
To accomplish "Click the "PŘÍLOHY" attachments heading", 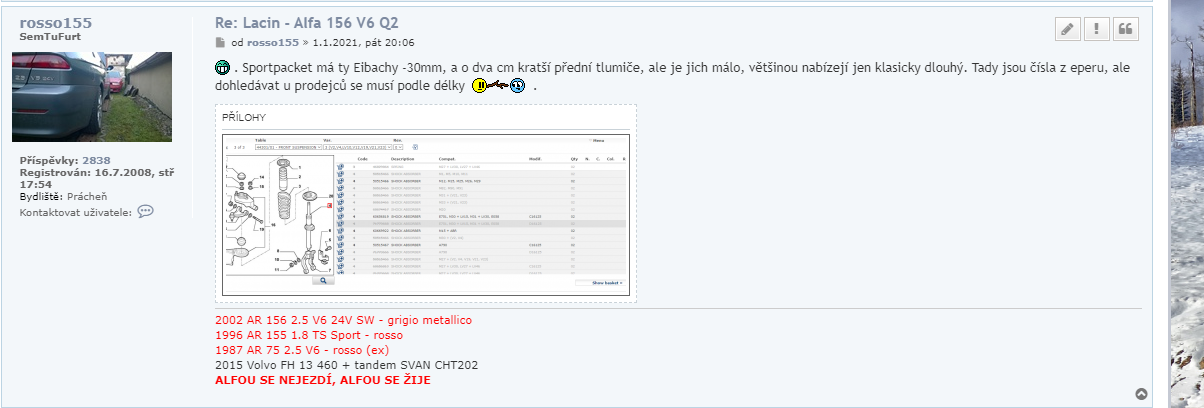I will click(x=244, y=117).
